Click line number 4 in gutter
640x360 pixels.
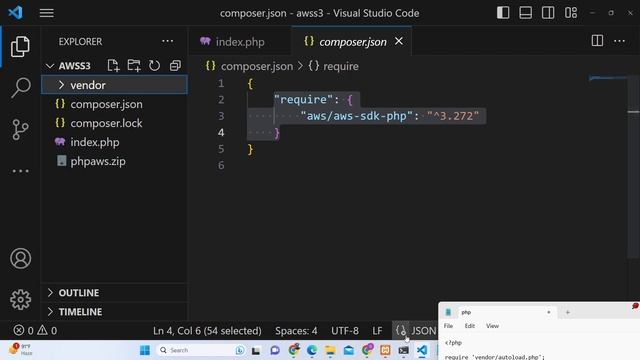[x=221, y=132]
